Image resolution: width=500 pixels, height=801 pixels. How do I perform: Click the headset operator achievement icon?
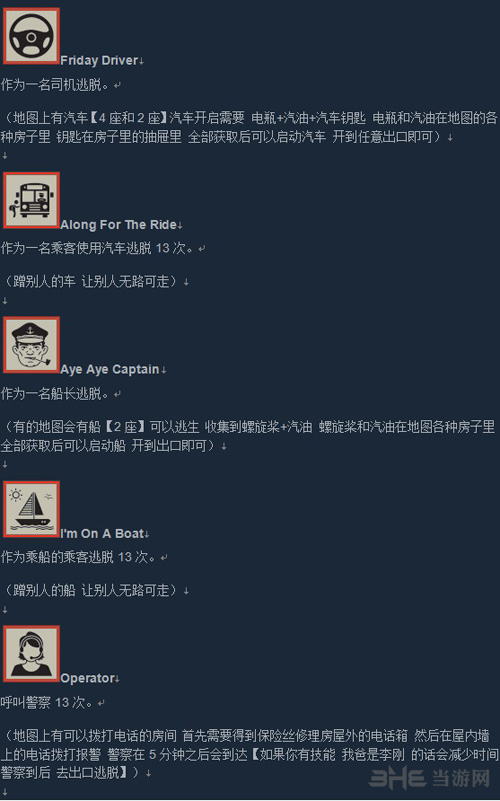pyautogui.click(x=32, y=654)
